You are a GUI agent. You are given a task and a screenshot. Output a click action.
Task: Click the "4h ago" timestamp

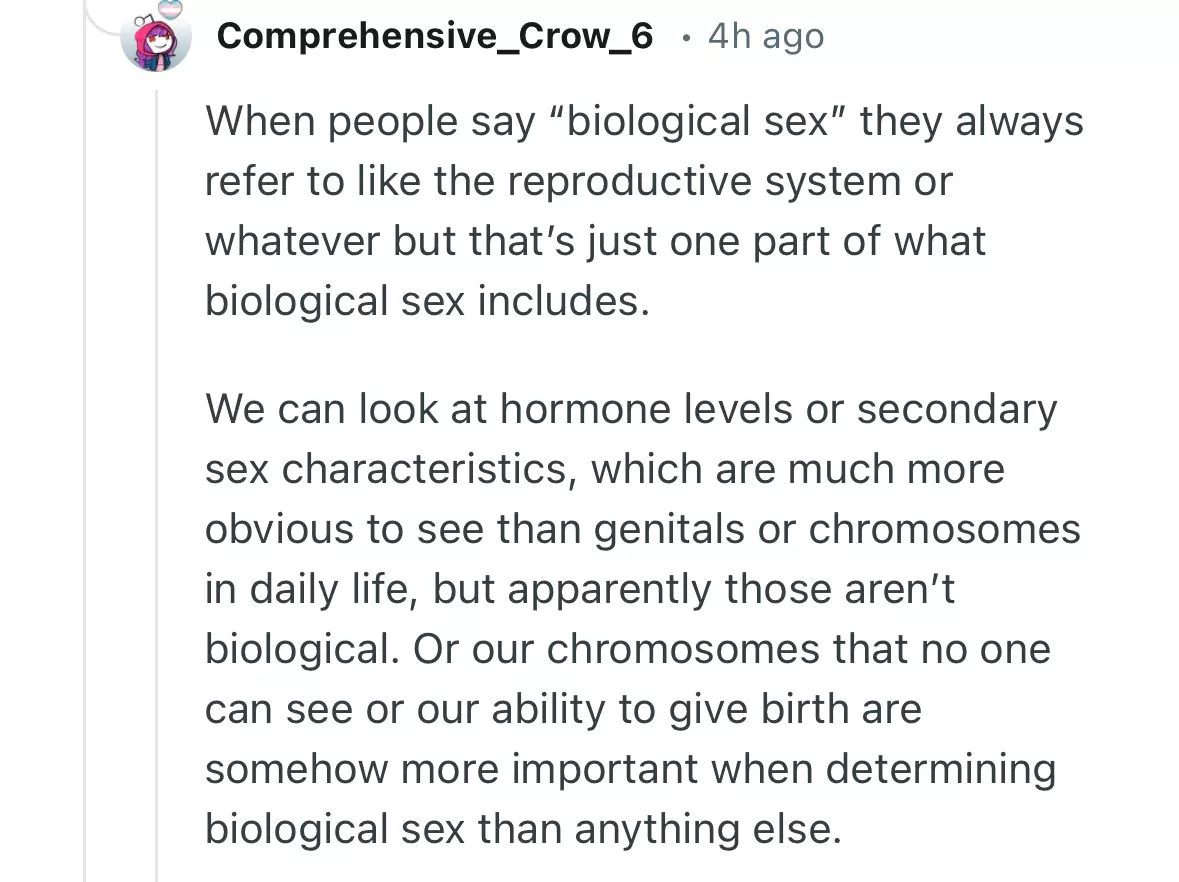pyautogui.click(x=765, y=37)
